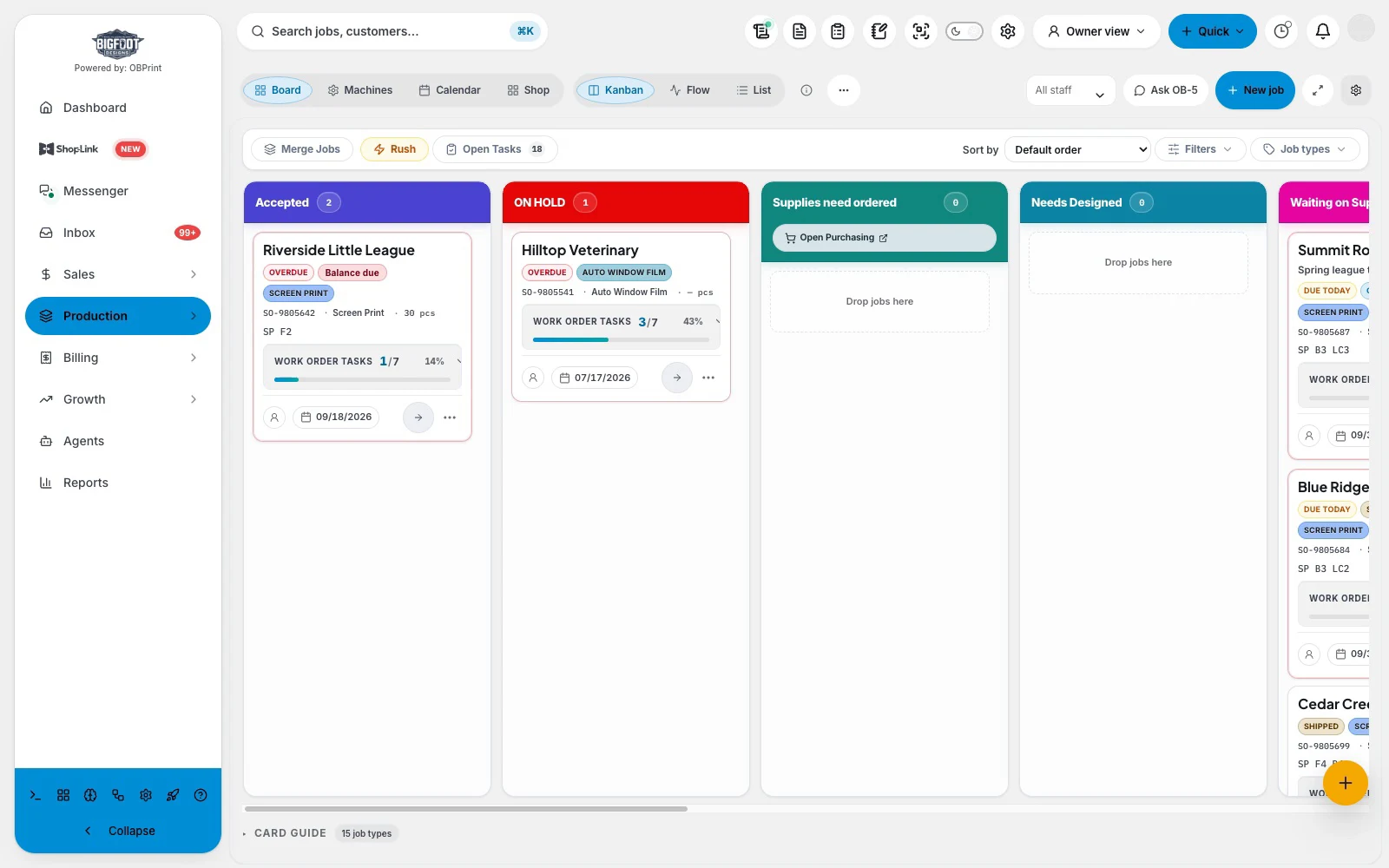The image size is (1389, 868).
Task: Switch to the Calendar tab
Action: pyautogui.click(x=450, y=90)
